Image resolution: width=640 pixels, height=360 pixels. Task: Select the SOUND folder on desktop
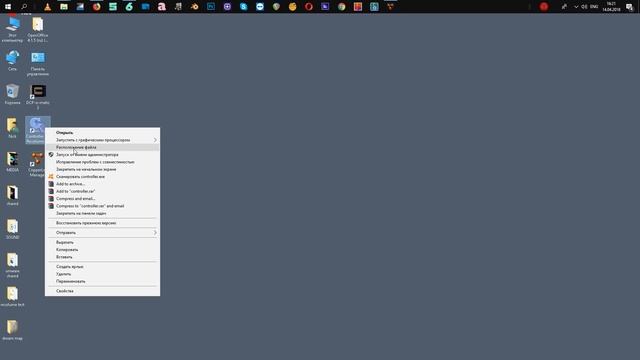tap(12, 229)
